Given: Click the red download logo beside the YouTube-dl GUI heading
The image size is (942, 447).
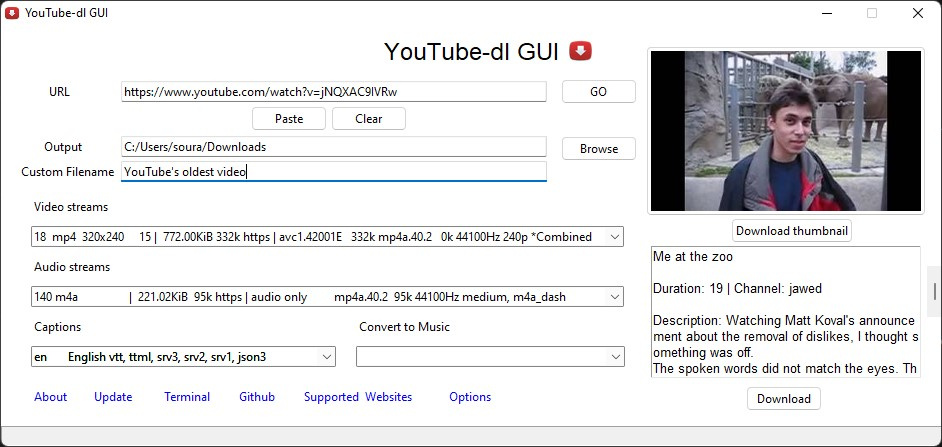Looking at the screenshot, I should click(x=580, y=51).
